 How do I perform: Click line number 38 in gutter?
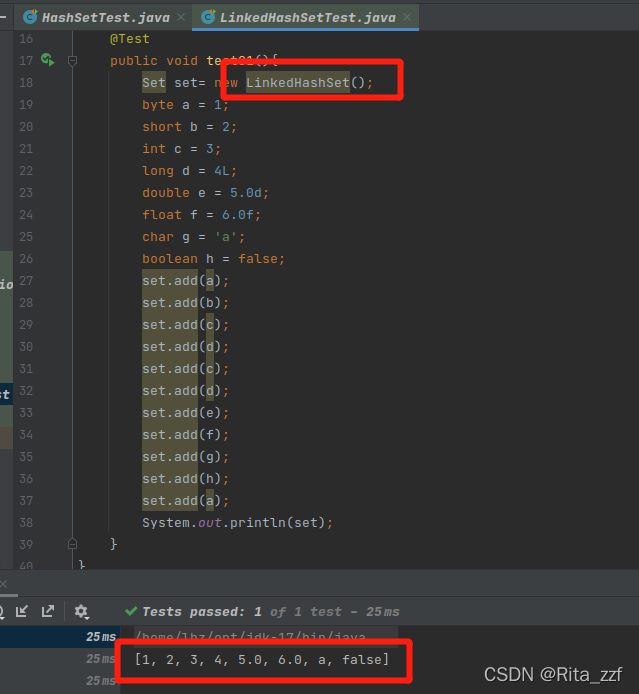[x=26, y=523]
